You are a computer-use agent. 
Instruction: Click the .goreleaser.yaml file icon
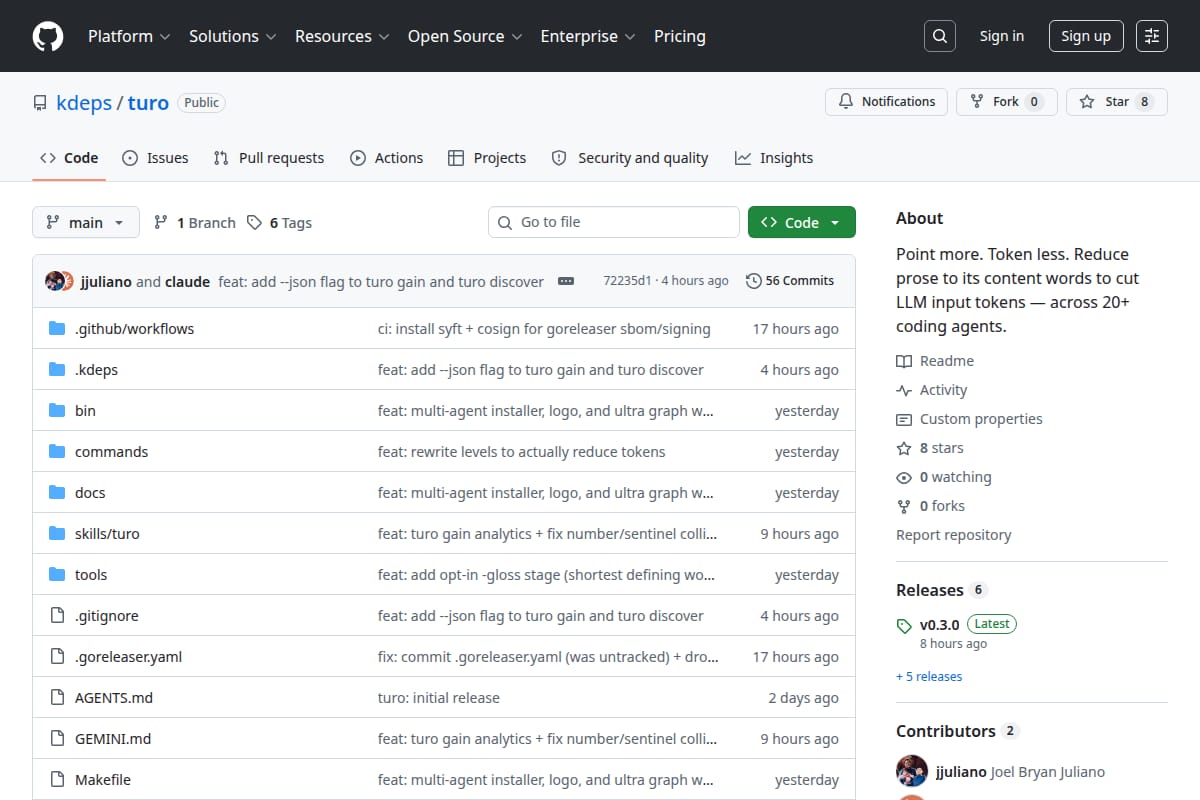pyautogui.click(x=57, y=656)
